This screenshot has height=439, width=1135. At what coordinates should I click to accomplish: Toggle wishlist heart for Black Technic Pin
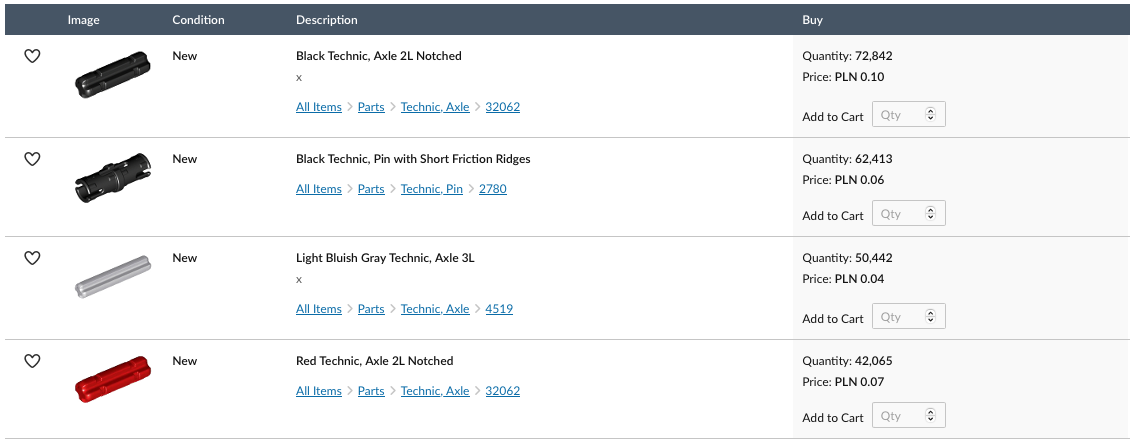click(32, 159)
